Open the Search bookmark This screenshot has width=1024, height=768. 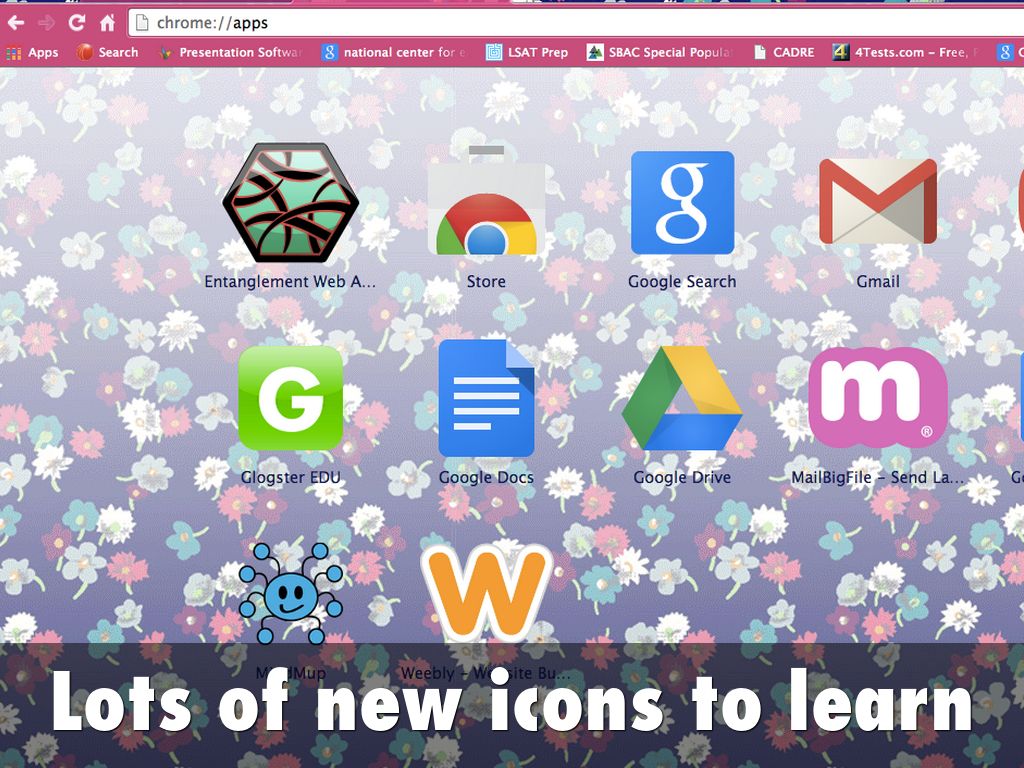click(108, 52)
